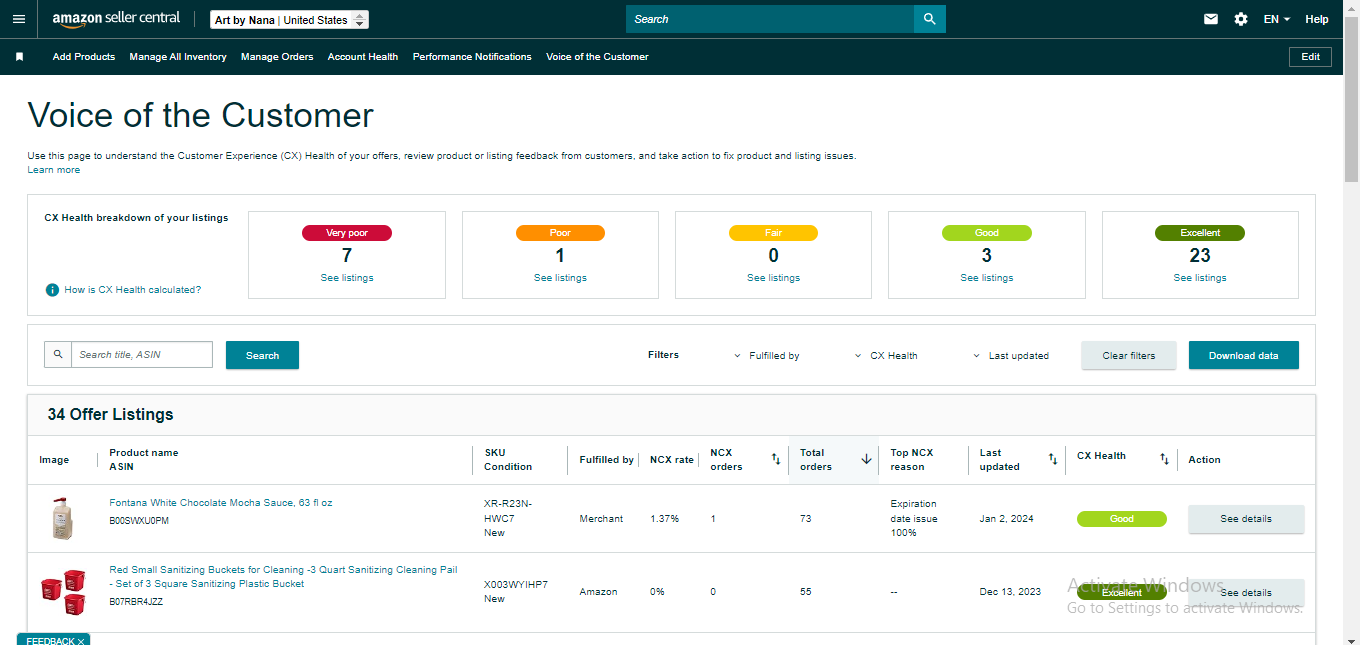Go to Account Health
The image size is (1360, 645).
tap(363, 57)
